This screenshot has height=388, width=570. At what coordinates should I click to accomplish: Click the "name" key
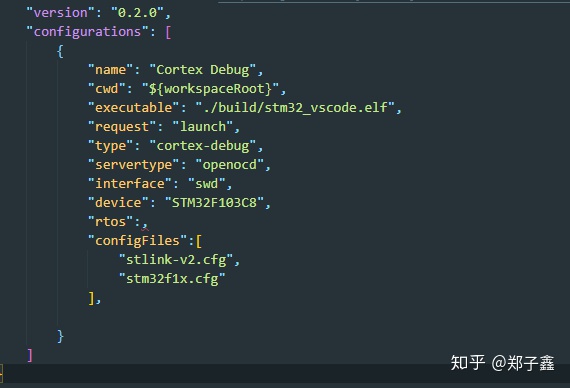[111, 69]
